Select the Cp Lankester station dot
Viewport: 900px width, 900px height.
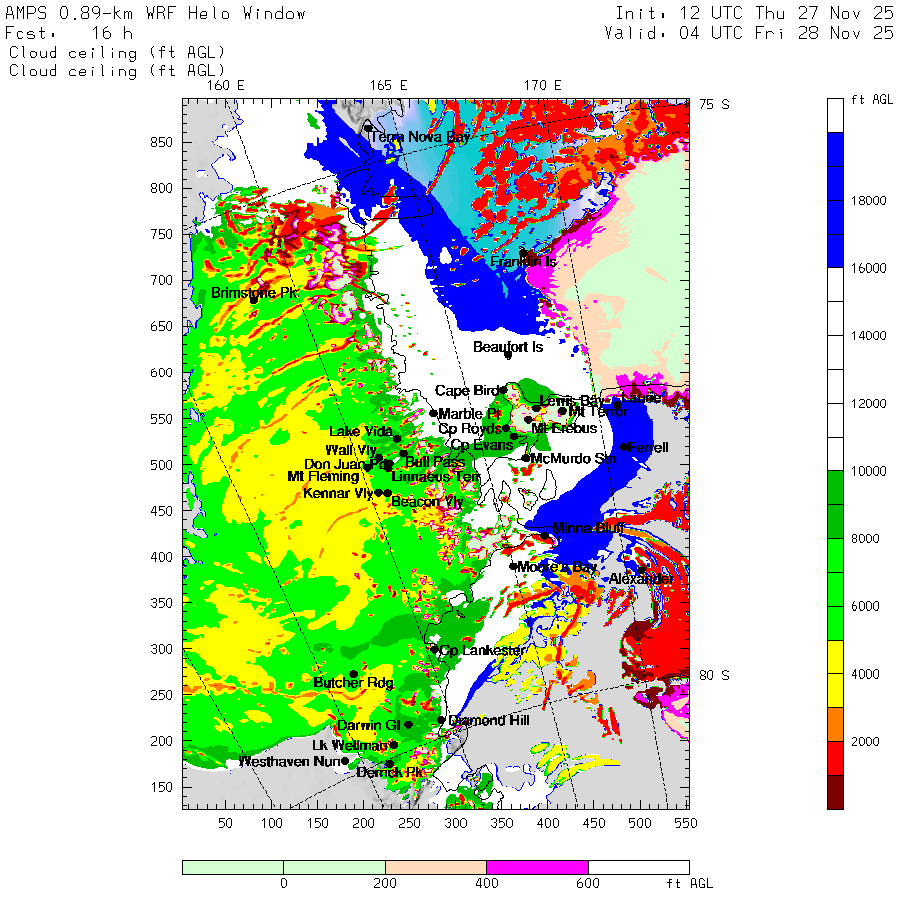tap(434, 650)
